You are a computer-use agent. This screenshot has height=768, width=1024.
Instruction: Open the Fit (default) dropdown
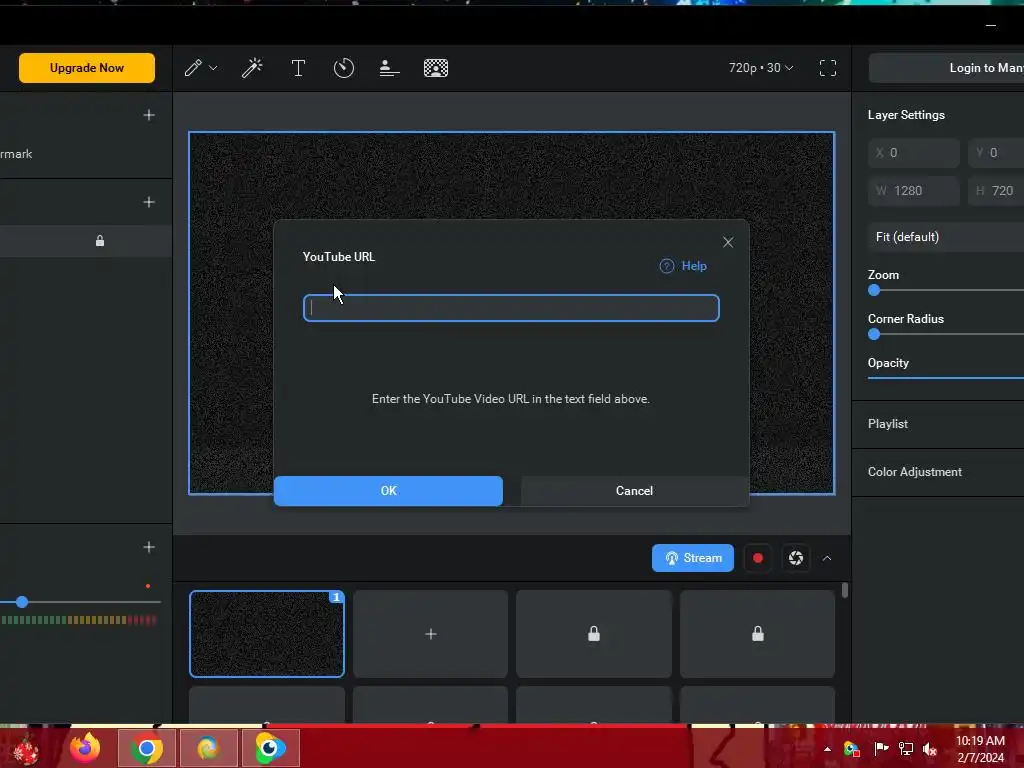[947, 237]
